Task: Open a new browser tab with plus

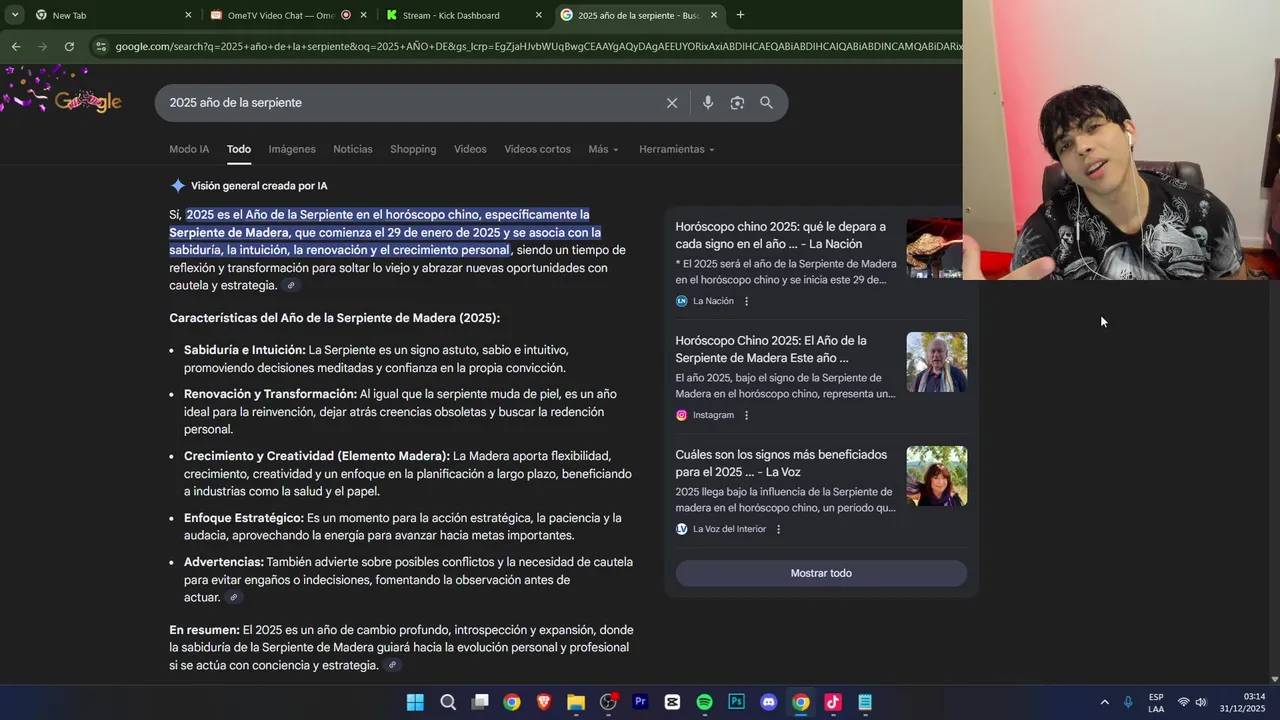Action: tap(740, 15)
